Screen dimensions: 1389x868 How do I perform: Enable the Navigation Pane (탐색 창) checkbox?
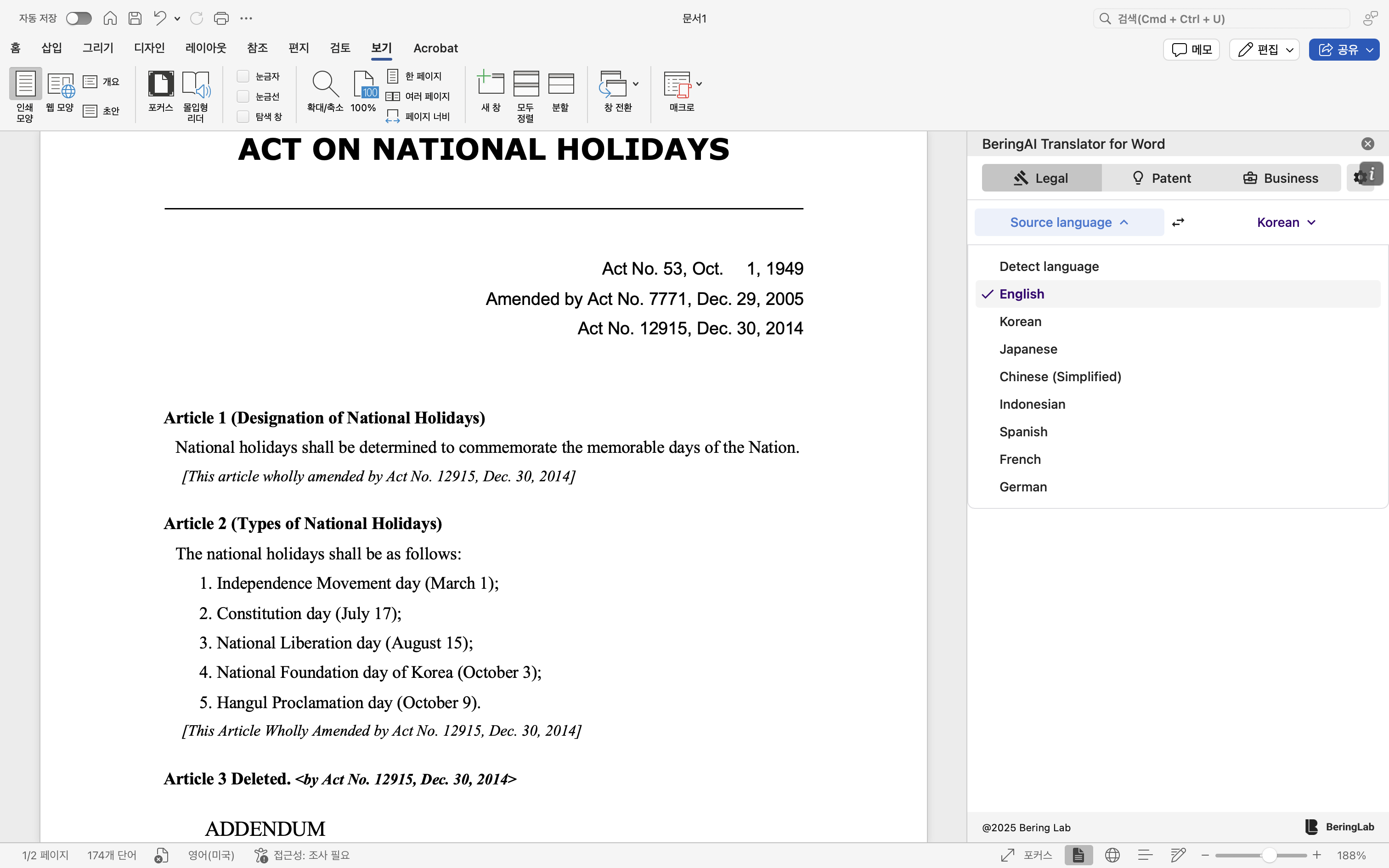[x=243, y=117]
